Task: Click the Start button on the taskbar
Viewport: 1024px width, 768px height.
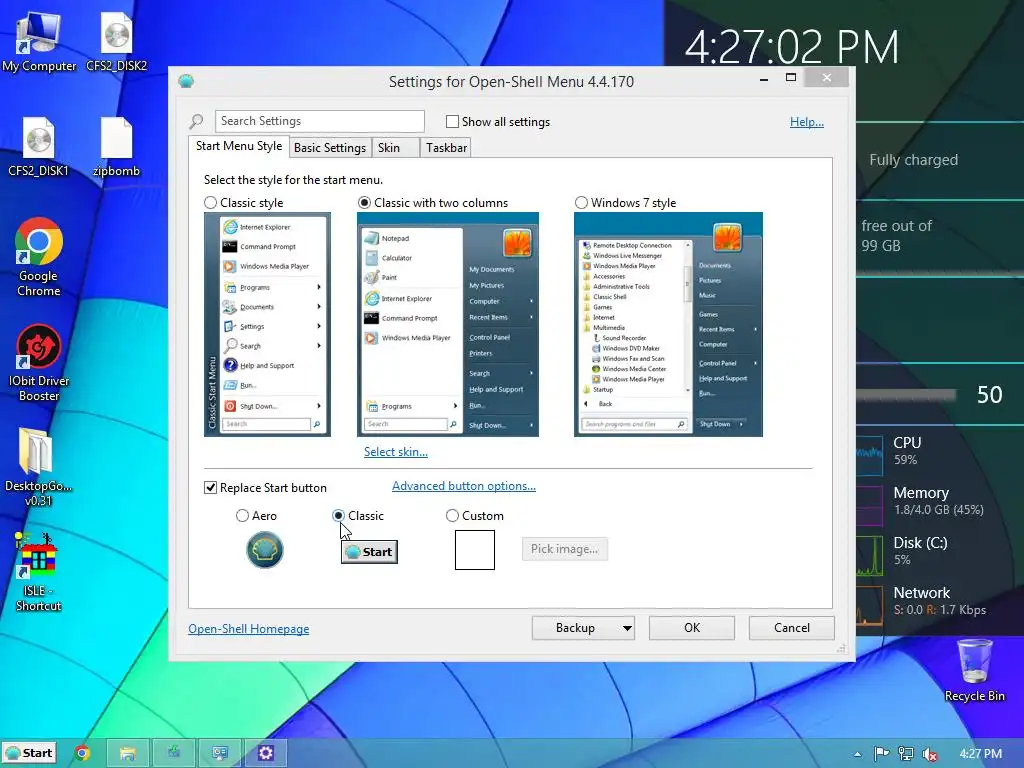Action: [x=29, y=753]
